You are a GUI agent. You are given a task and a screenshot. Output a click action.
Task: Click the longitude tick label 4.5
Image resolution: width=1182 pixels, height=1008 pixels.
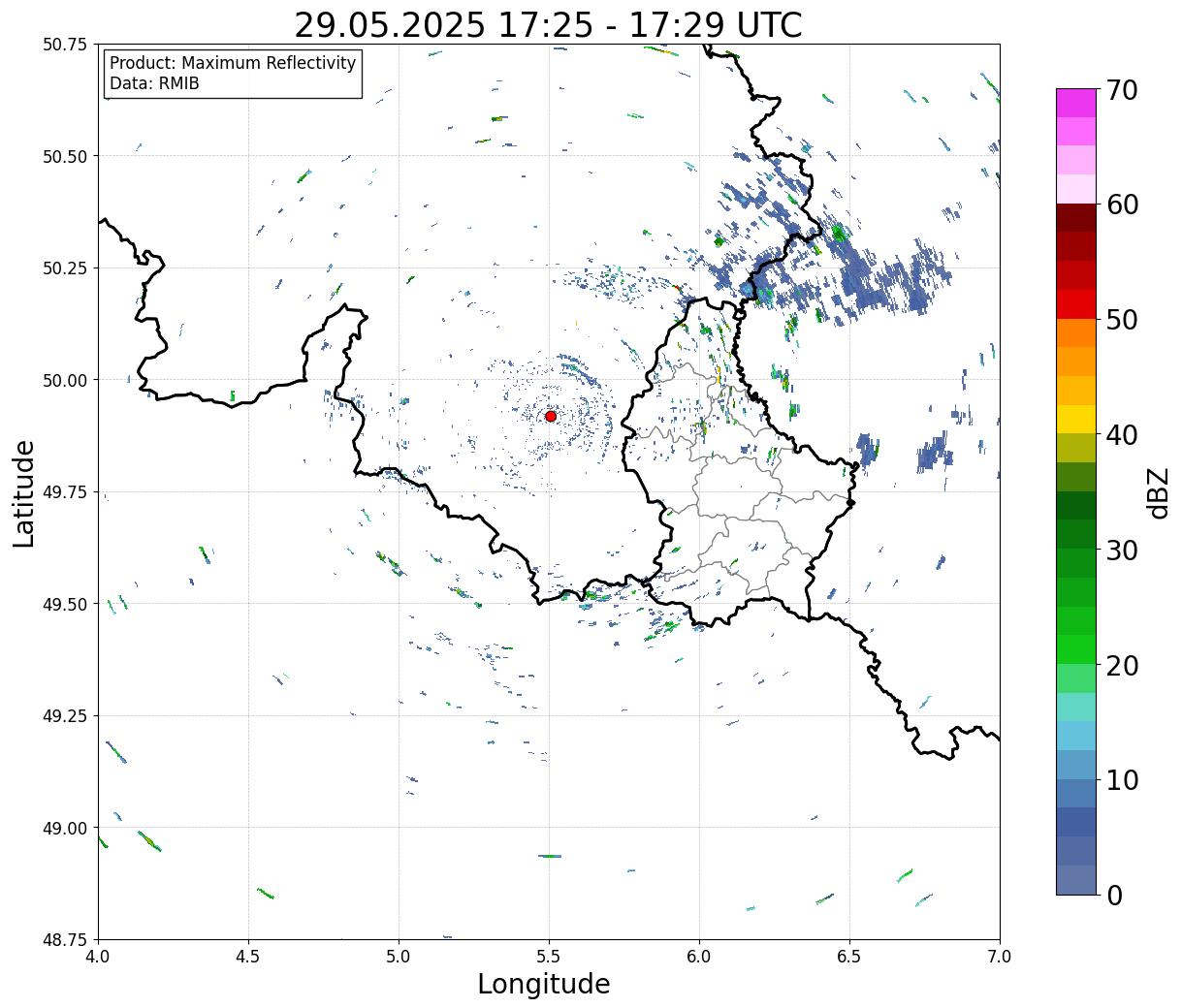tap(248, 957)
